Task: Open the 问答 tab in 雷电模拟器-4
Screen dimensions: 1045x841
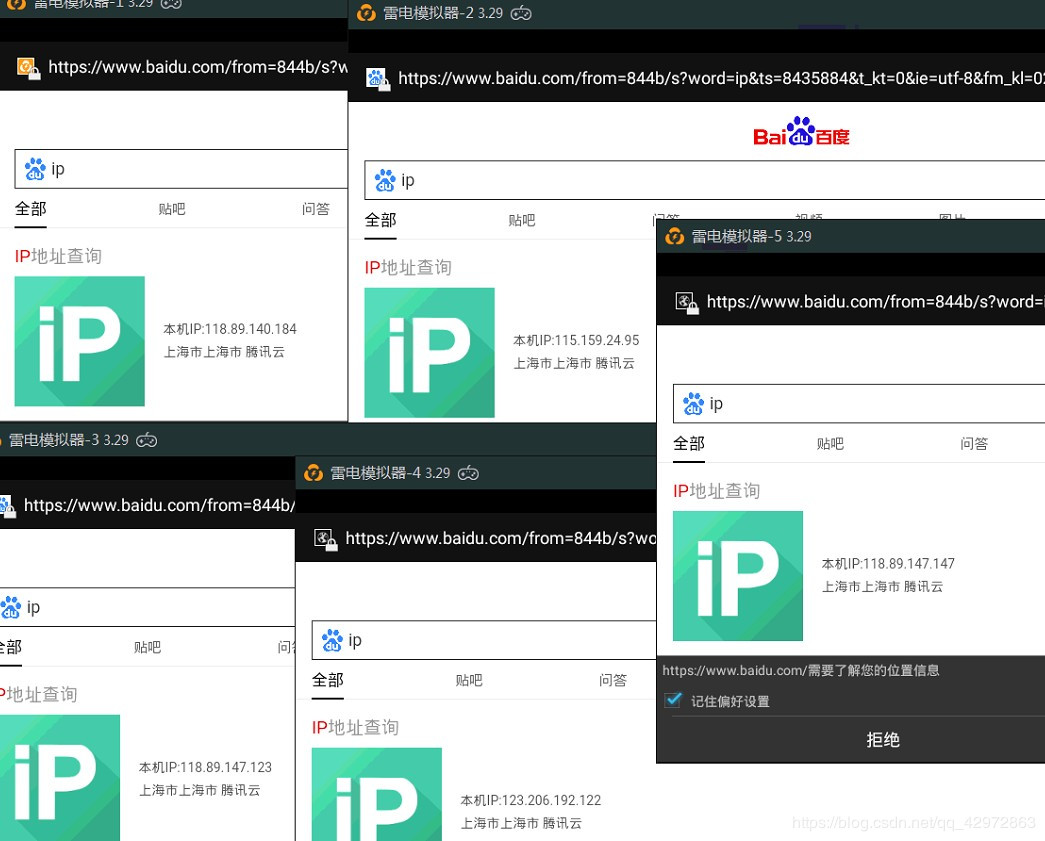Action: pyautogui.click(x=613, y=680)
